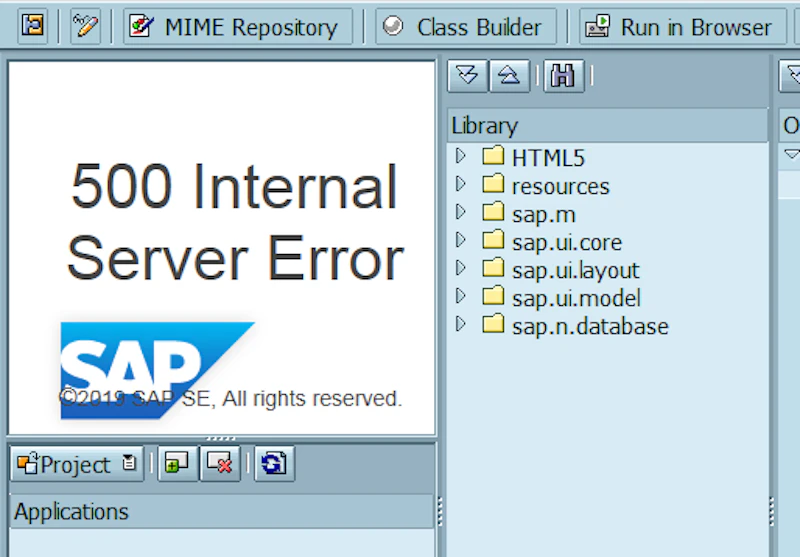Open the Class Builder
This screenshot has height=557, width=800.
[x=466, y=27]
